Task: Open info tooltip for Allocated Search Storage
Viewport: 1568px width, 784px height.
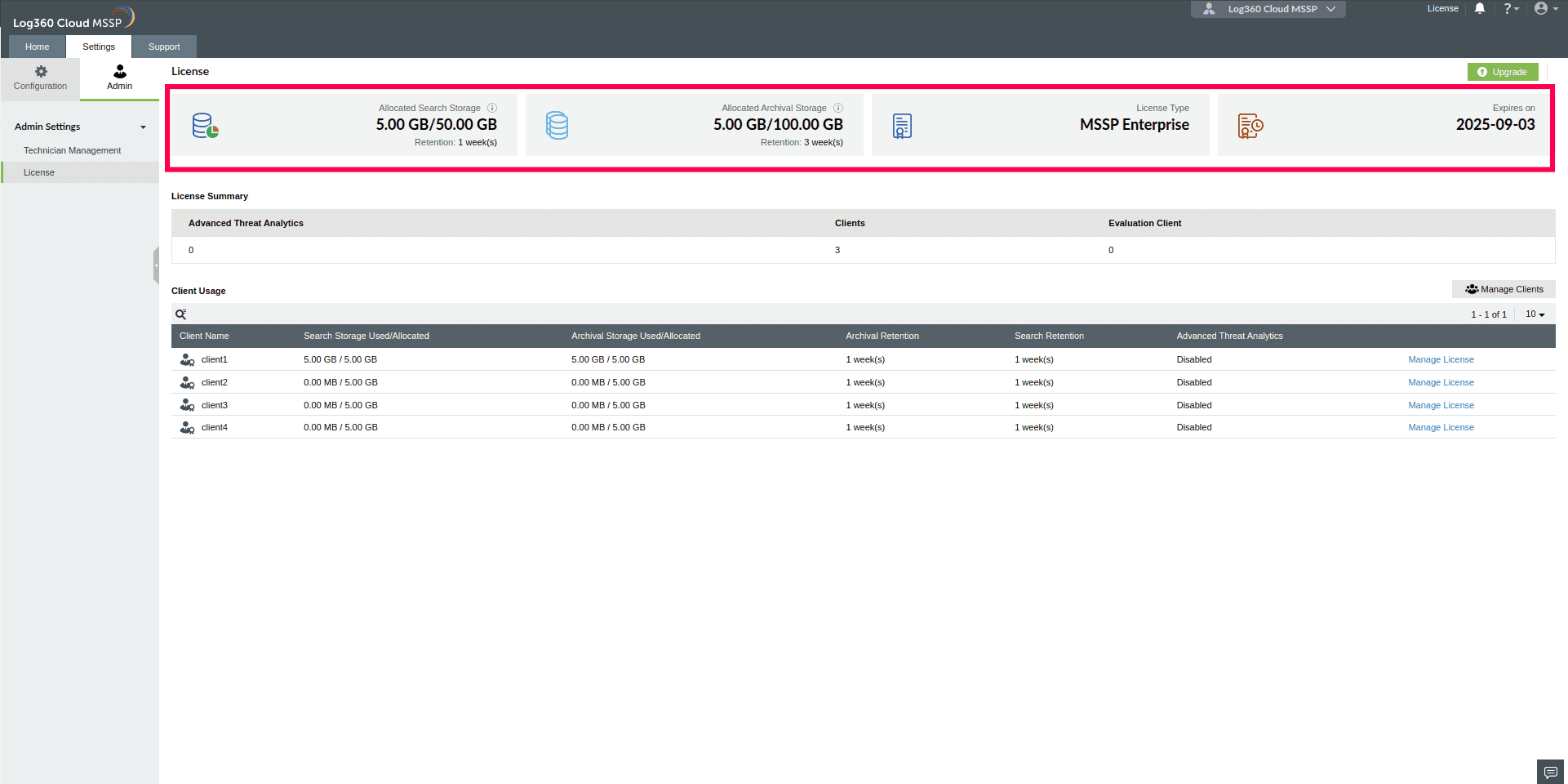Action: 492,108
